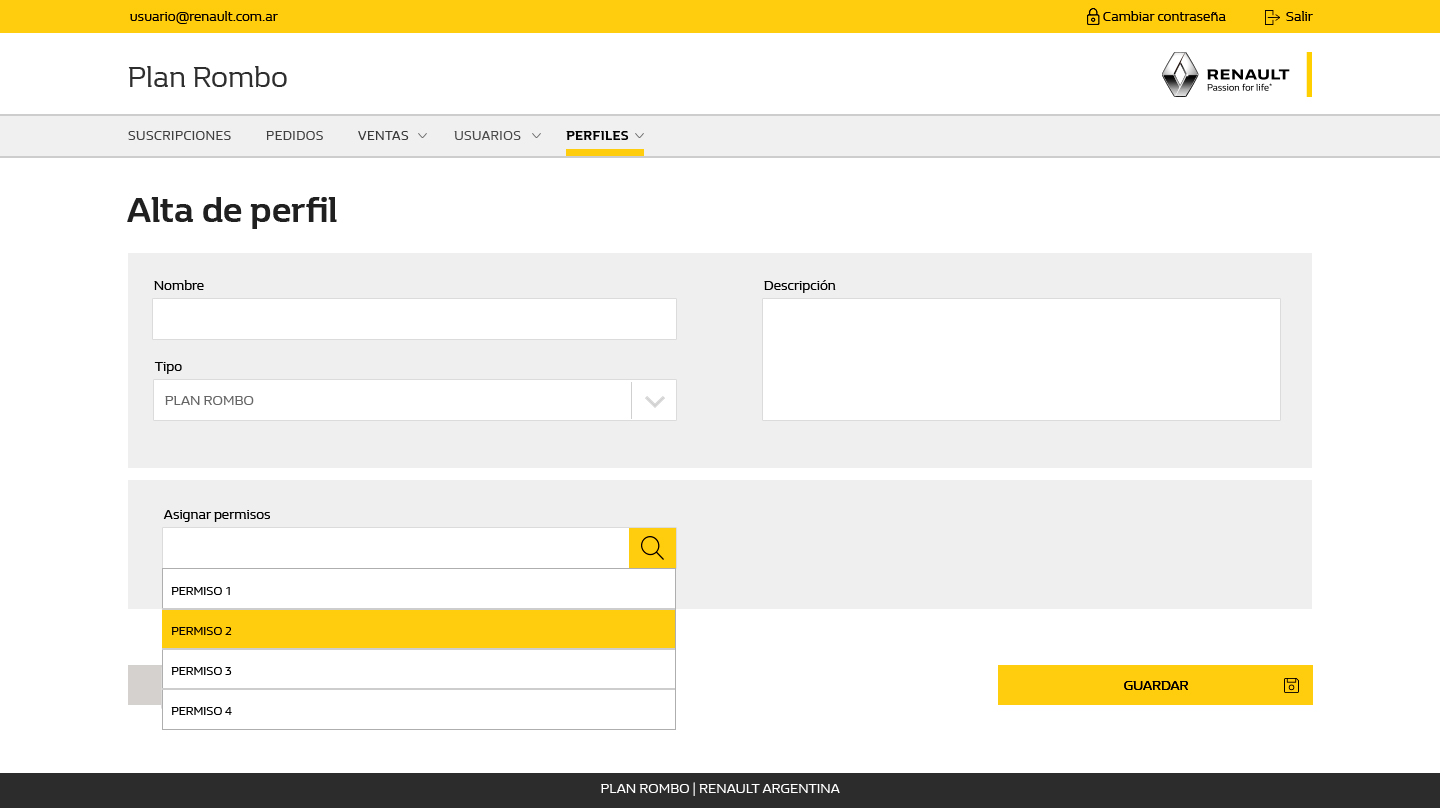This screenshot has height=808, width=1440.
Task: Click the Plan Rombo site title
Action: click(x=208, y=77)
